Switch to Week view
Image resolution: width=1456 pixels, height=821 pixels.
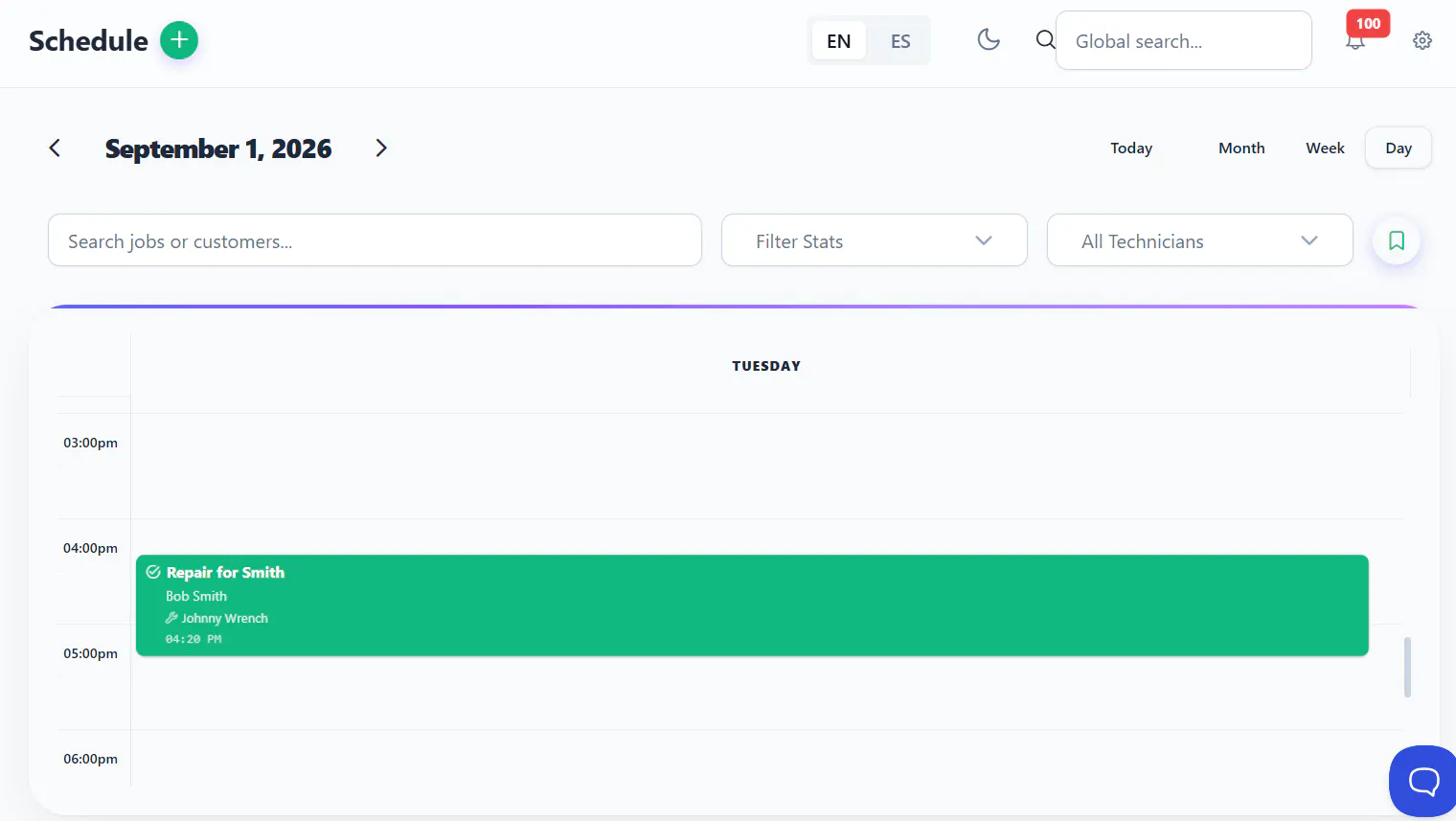click(x=1325, y=148)
